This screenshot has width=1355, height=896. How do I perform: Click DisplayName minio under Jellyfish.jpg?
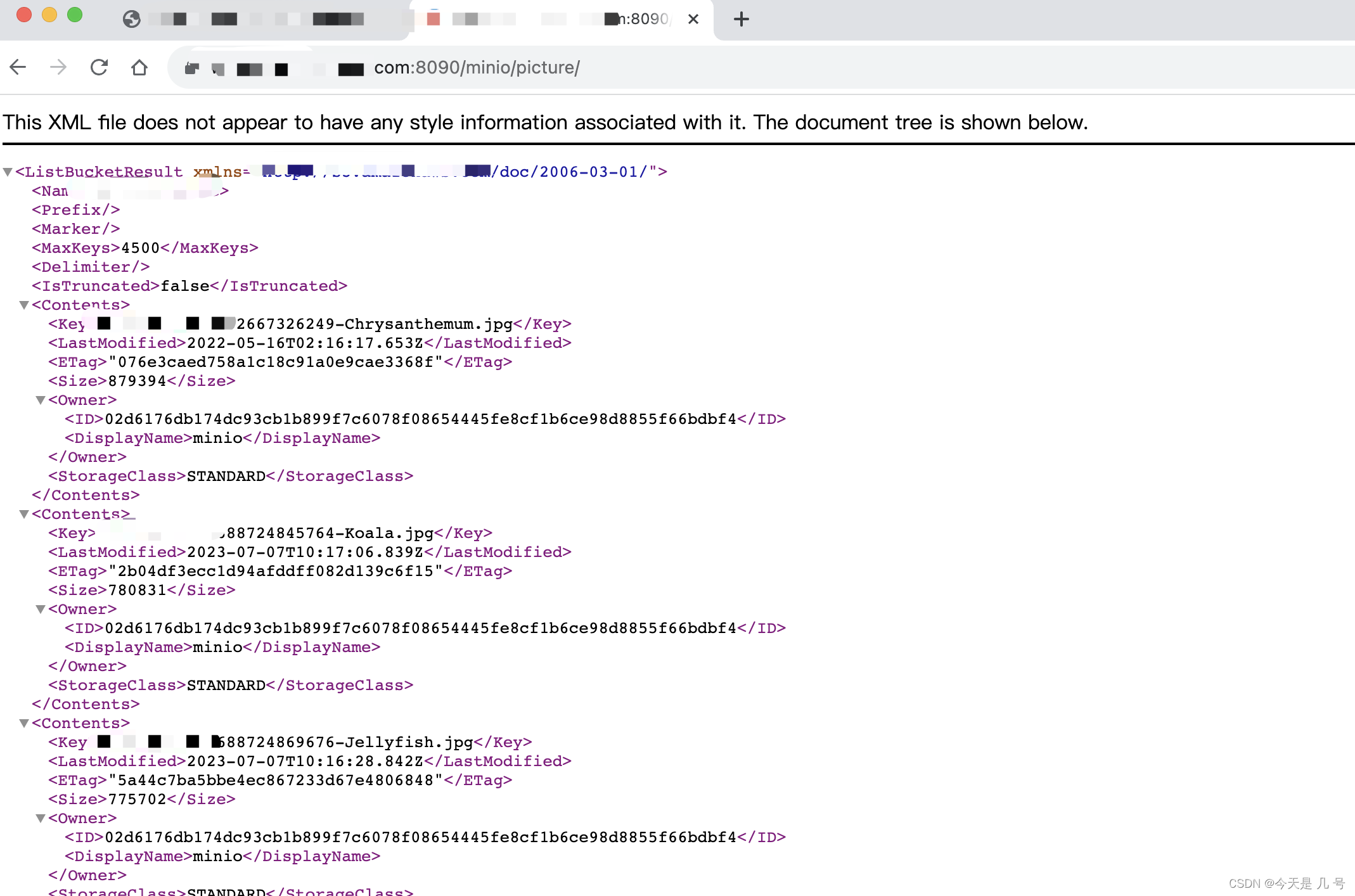point(217,856)
